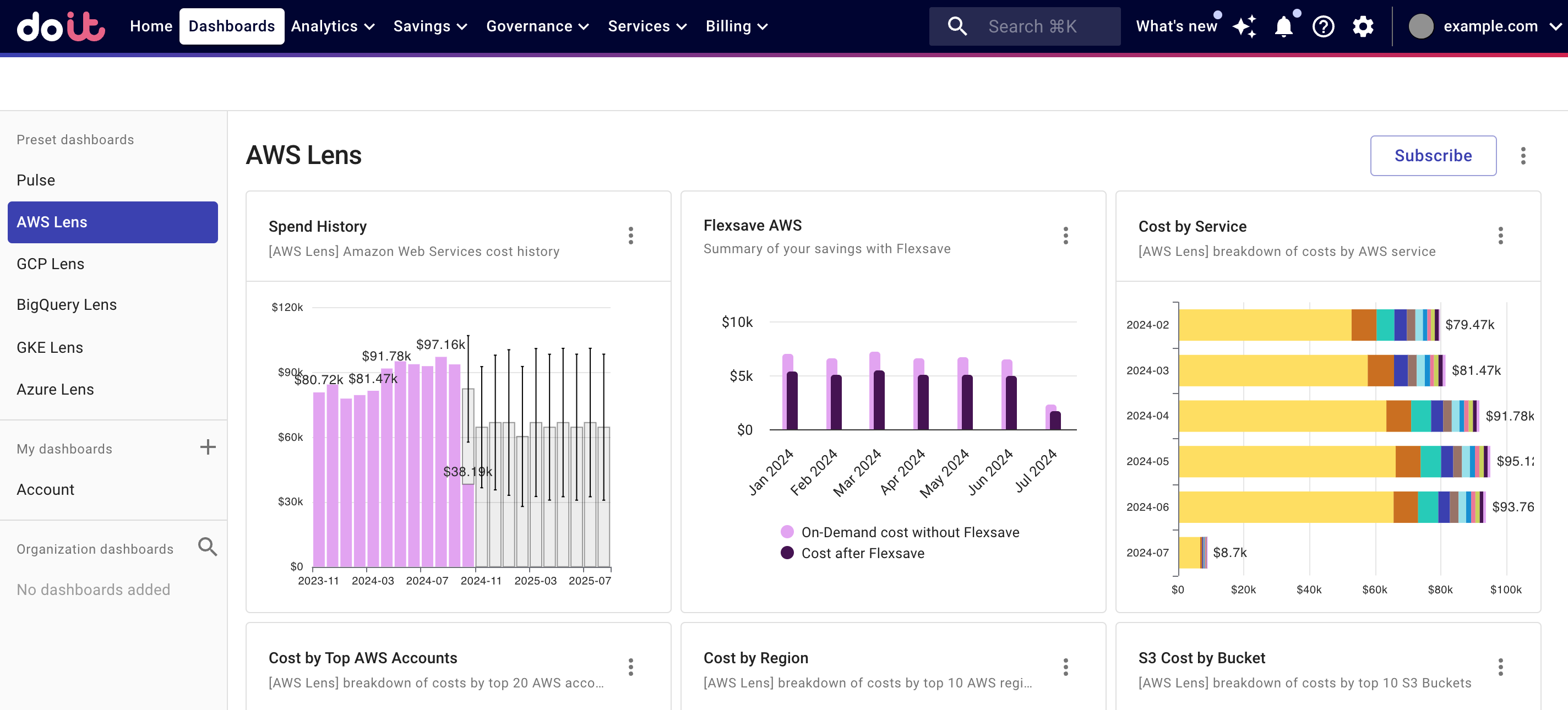Open Cost by Region widget menu
1568x710 pixels.
[x=1065, y=667]
